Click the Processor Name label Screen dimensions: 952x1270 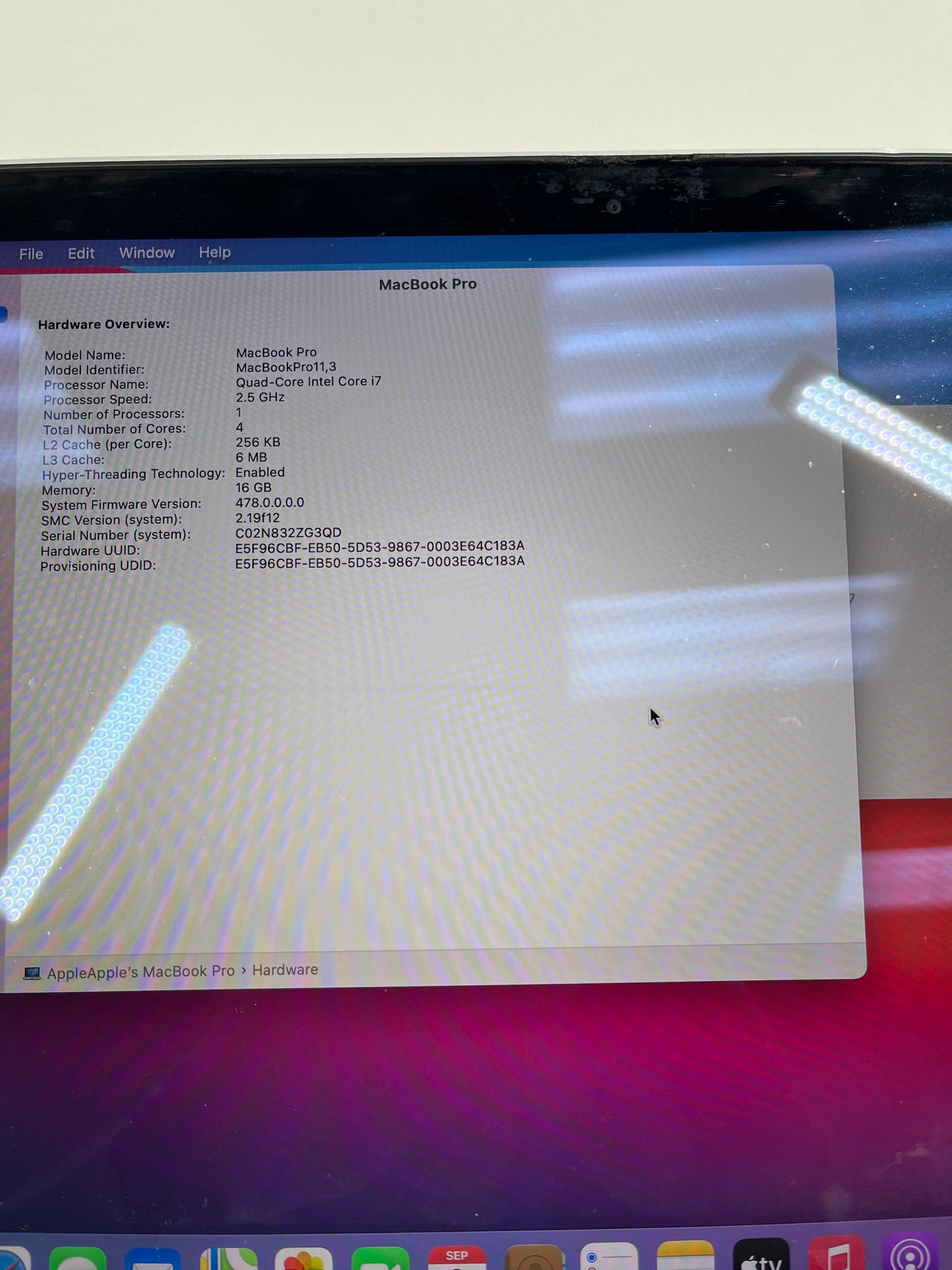pos(96,385)
